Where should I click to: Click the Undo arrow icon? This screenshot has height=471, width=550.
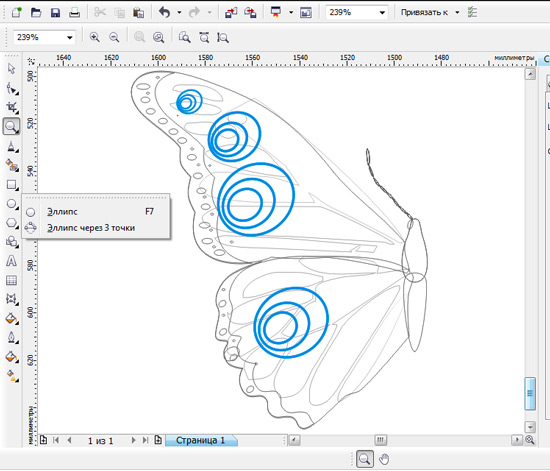tap(164, 13)
